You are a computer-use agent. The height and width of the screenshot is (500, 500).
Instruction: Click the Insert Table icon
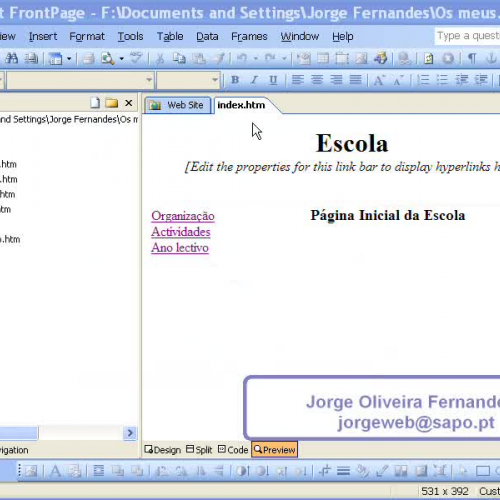[323, 59]
